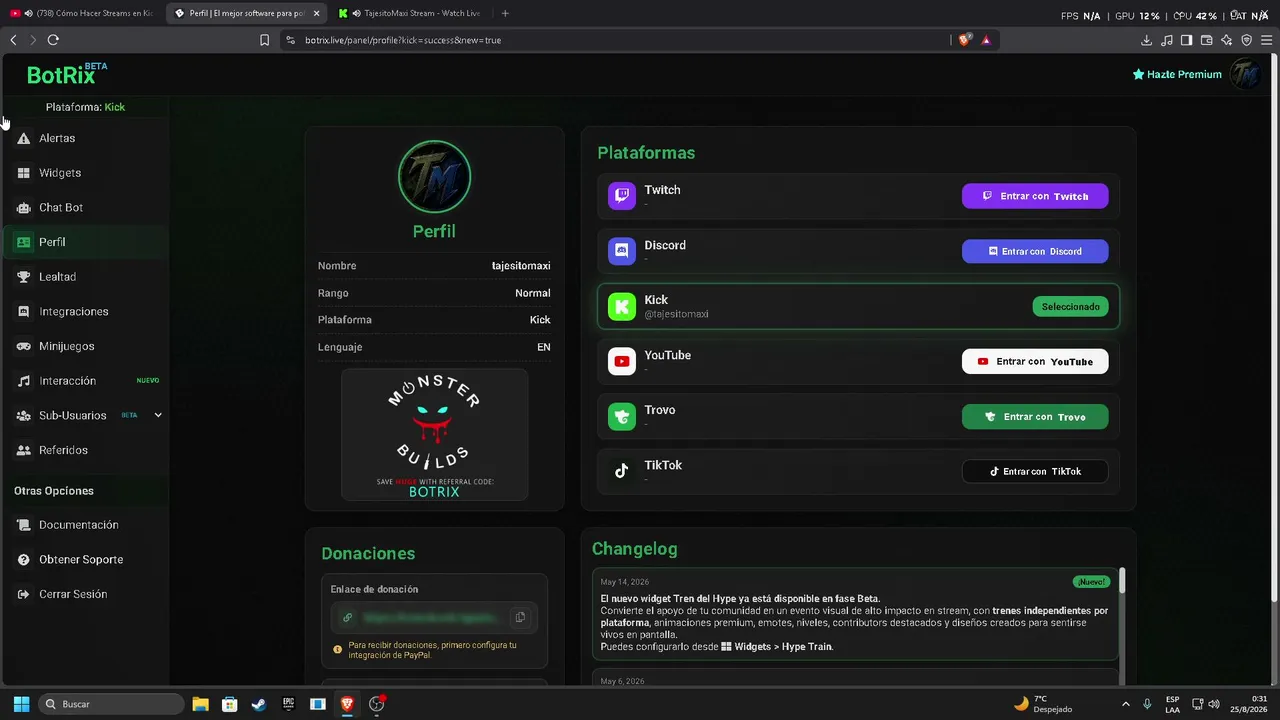Click the Perfil card icon in the sidebar
1280x720 pixels.
[24, 242]
